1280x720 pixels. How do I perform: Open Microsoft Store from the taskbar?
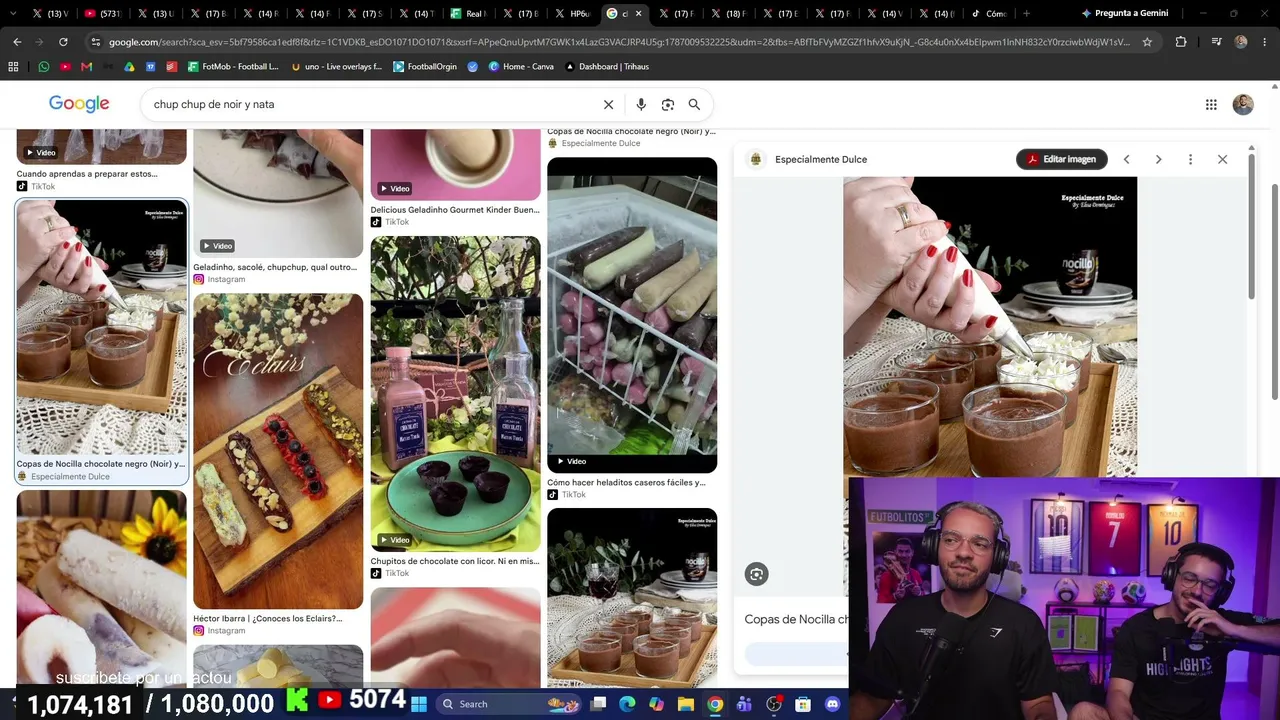coord(803,704)
